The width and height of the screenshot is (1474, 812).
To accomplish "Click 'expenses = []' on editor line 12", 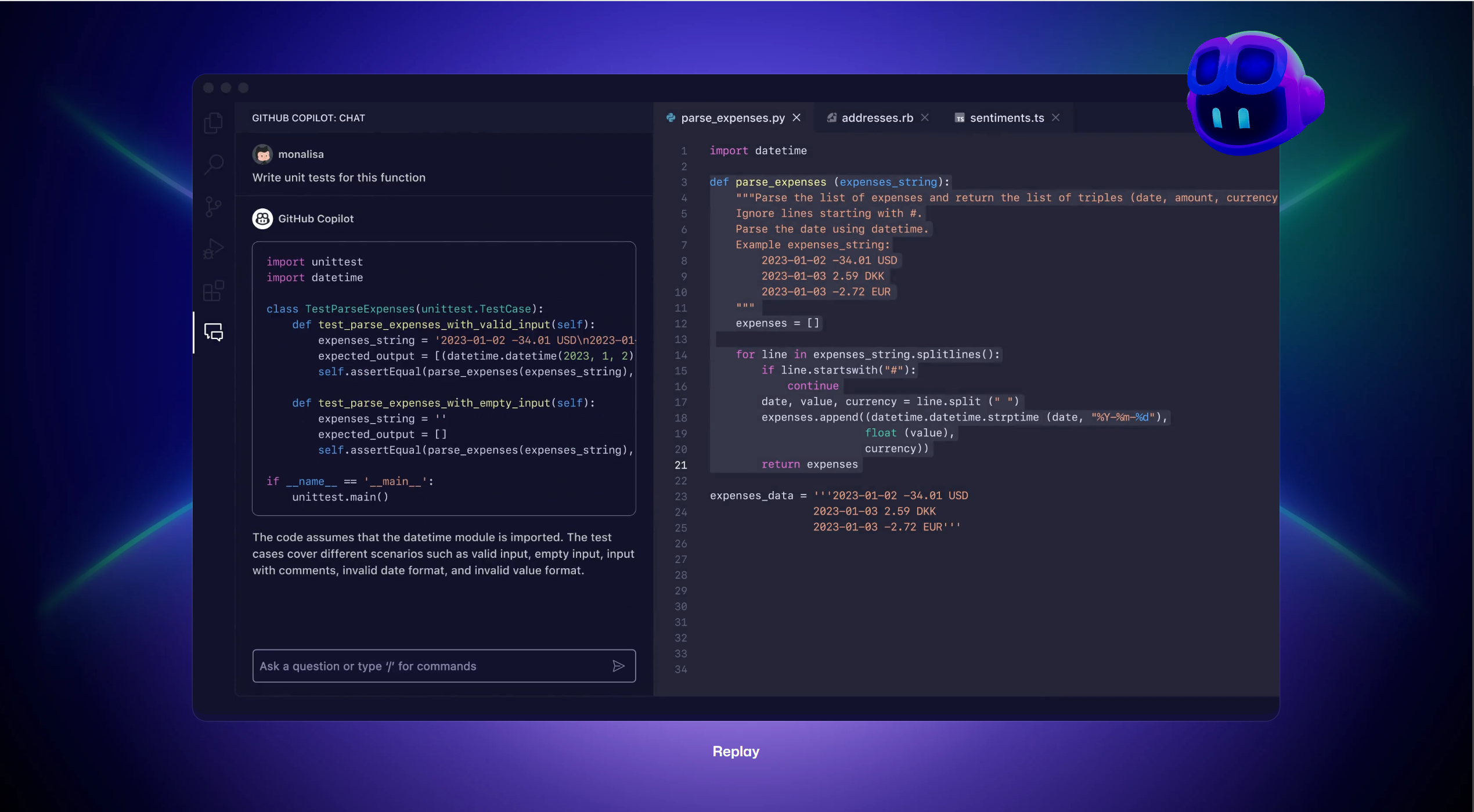I will pos(777,323).
